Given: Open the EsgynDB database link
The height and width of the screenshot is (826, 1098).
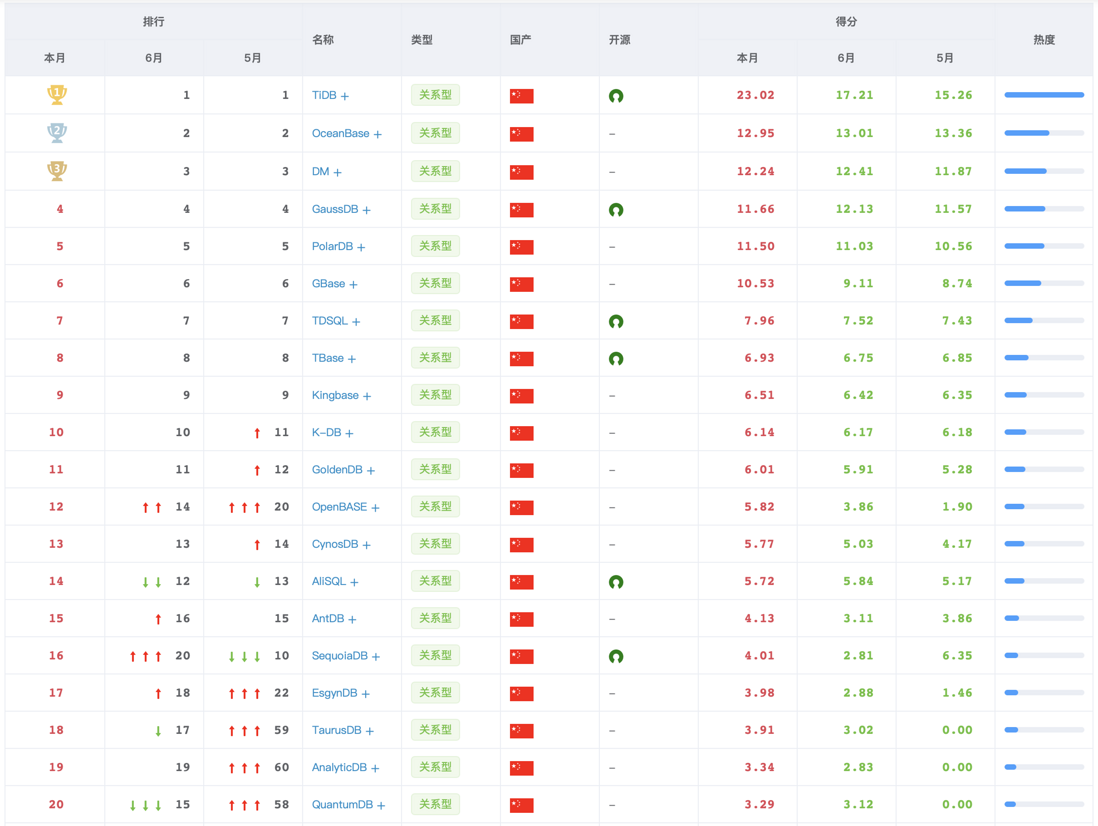Looking at the screenshot, I should (x=340, y=693).
